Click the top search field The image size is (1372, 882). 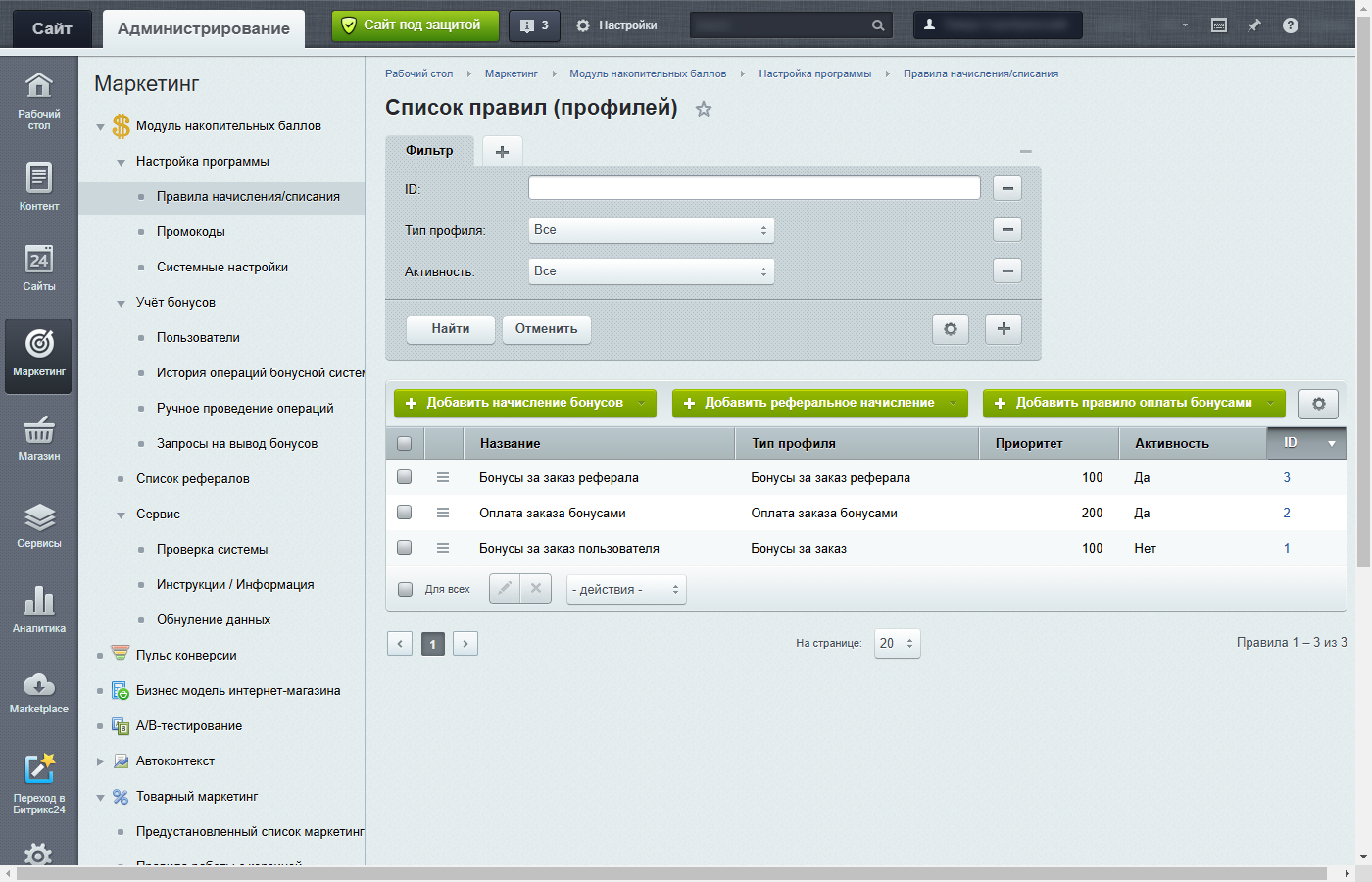790,25
